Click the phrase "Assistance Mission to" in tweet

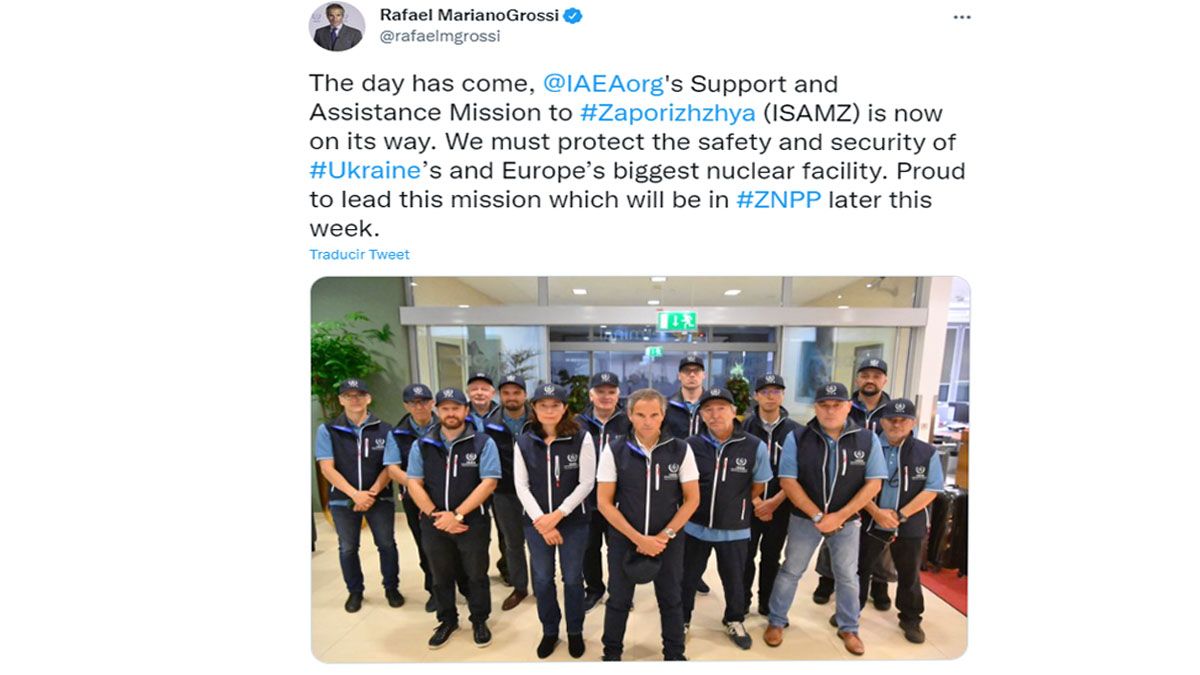(441, 112)
